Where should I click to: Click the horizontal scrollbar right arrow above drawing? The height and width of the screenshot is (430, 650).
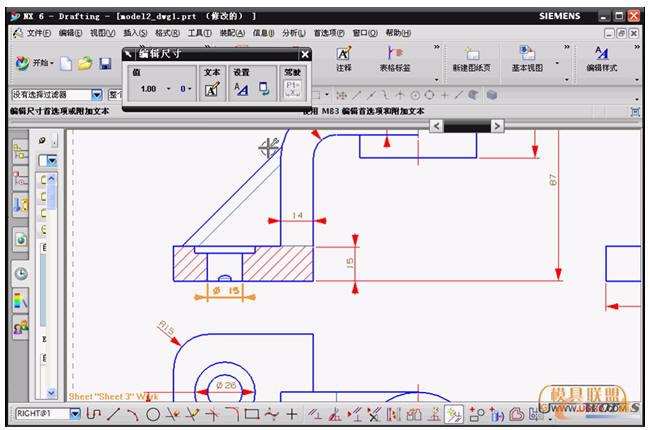tap(498, 126)
